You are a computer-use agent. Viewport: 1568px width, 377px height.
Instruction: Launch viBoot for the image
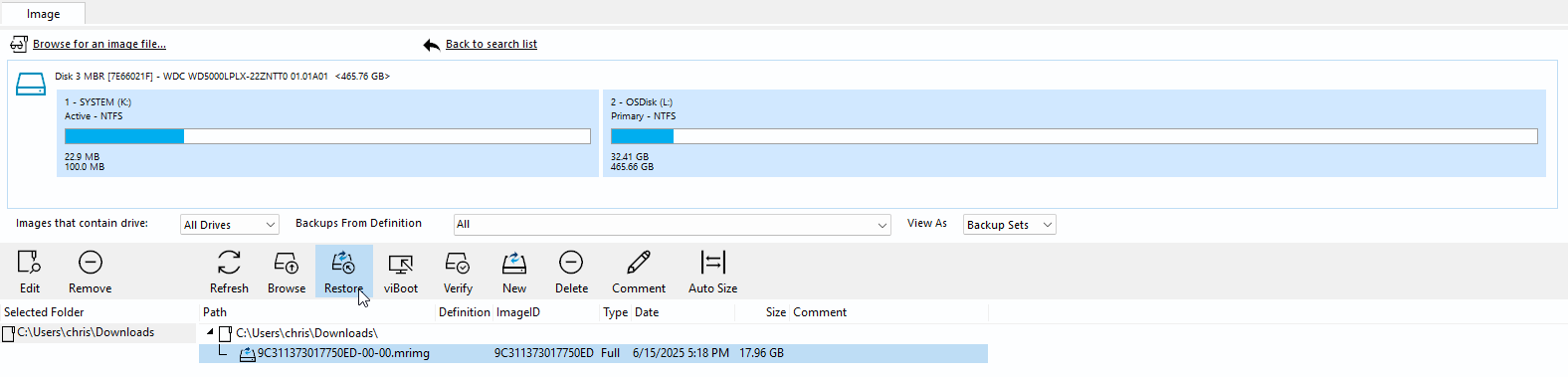(401, 272)
